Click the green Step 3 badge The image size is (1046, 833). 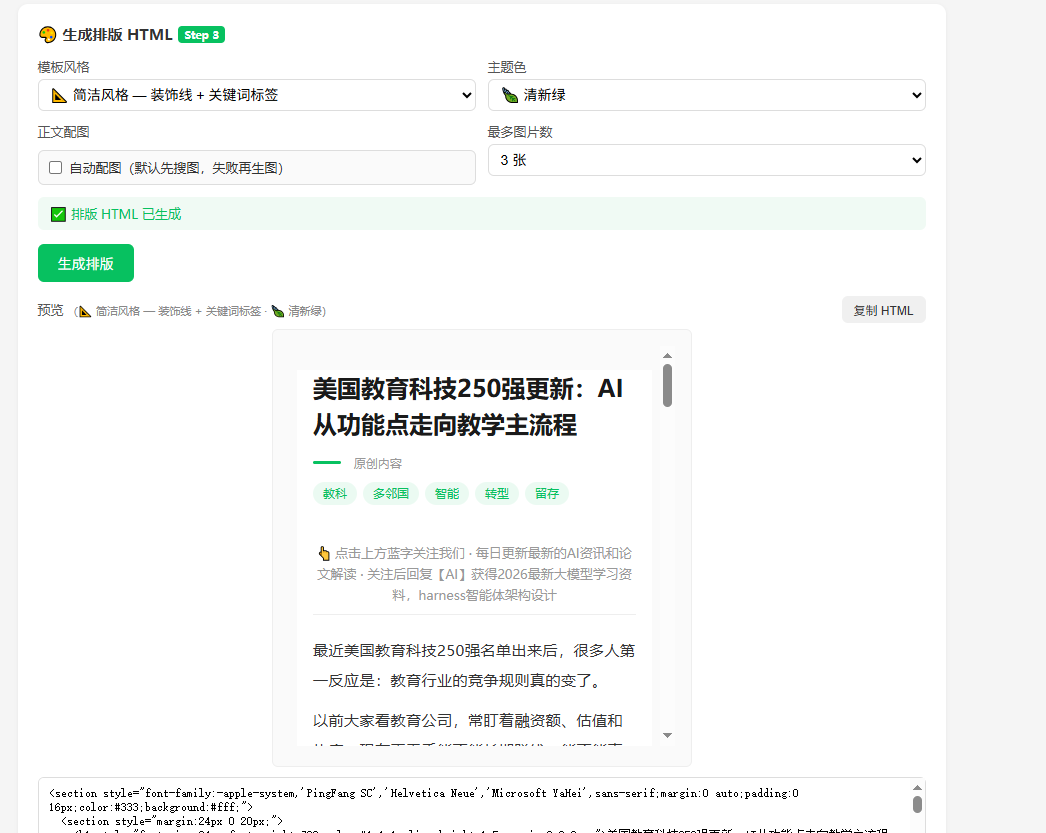point(201,35)
